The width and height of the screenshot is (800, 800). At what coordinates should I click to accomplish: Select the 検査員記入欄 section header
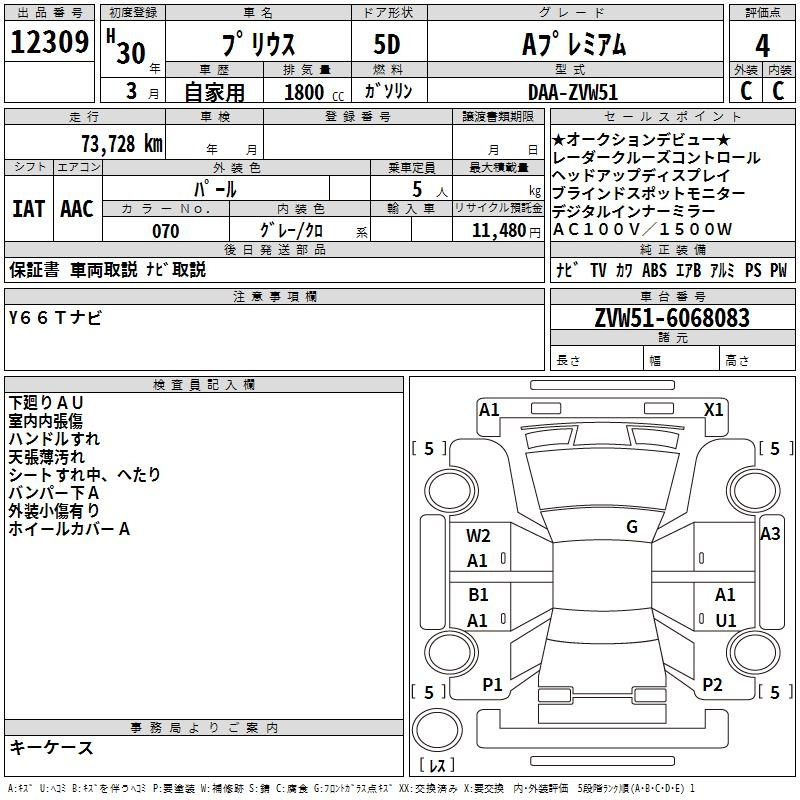204,385
